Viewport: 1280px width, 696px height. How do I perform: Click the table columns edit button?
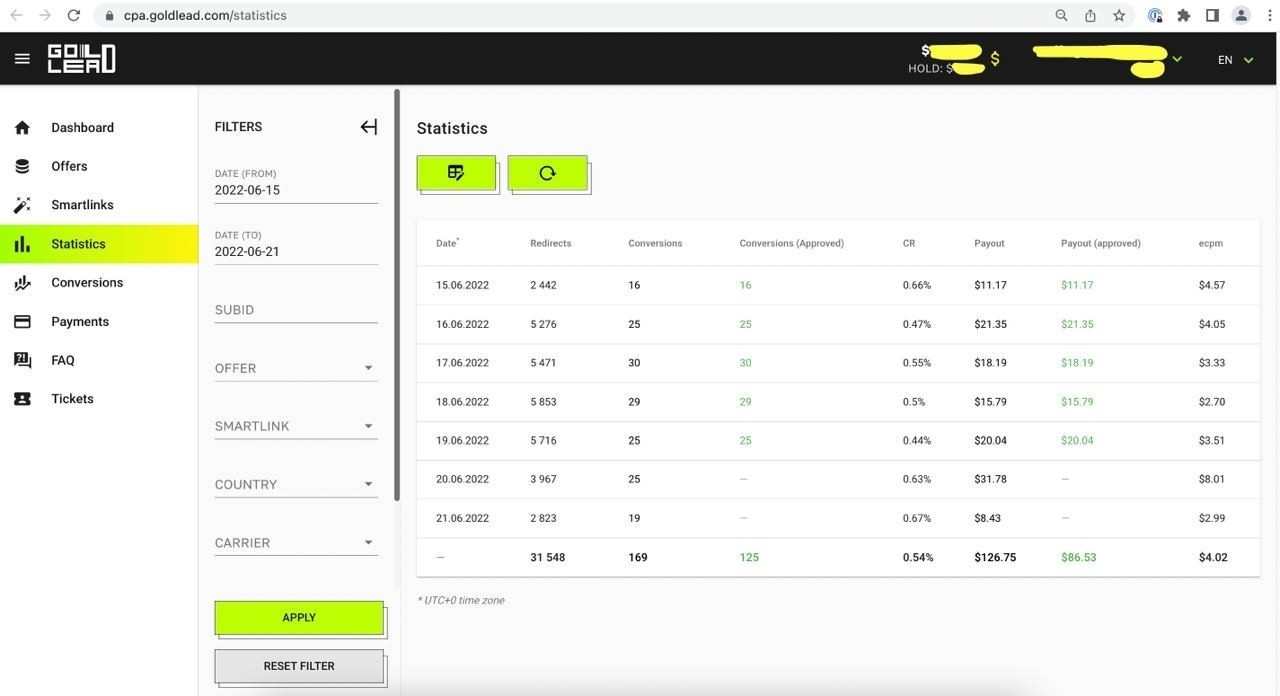point(456,173)
